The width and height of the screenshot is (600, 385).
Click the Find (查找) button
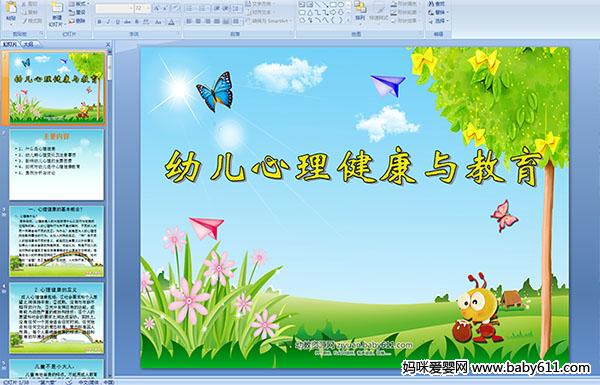(x=437, y=4)
